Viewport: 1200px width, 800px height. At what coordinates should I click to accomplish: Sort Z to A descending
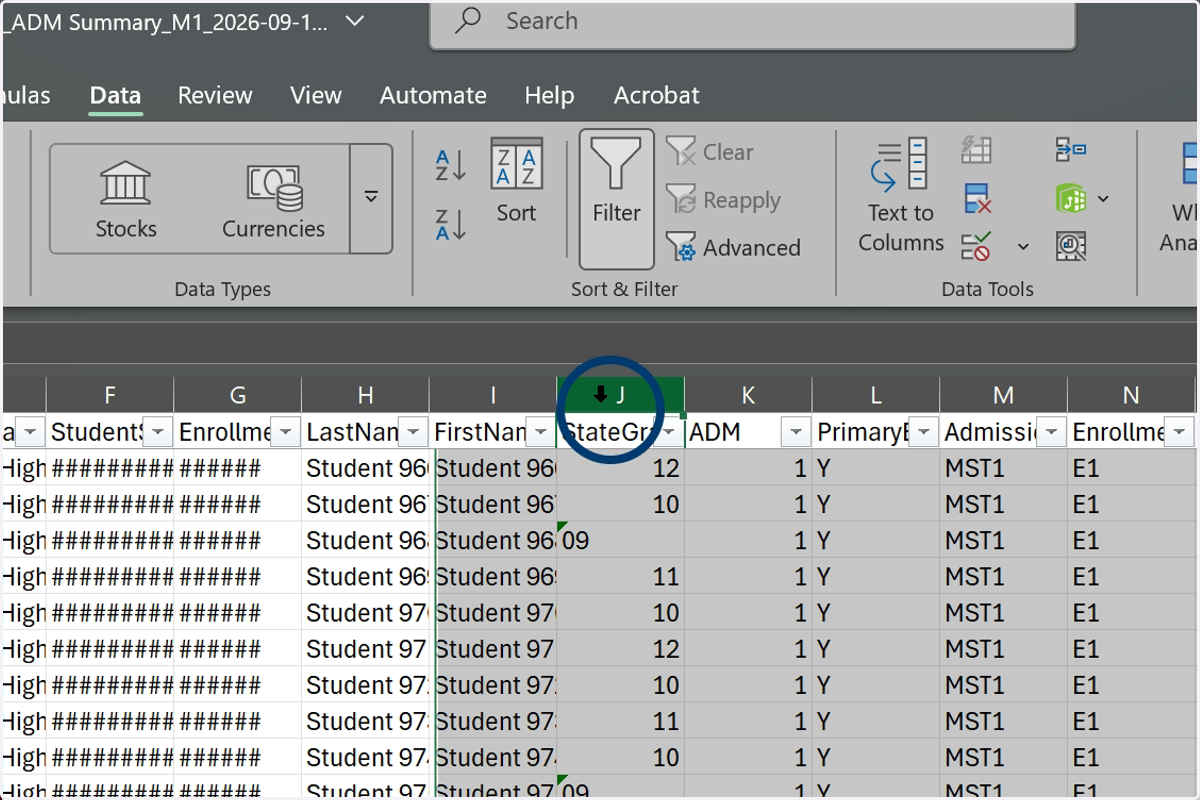tap(451, 224)
